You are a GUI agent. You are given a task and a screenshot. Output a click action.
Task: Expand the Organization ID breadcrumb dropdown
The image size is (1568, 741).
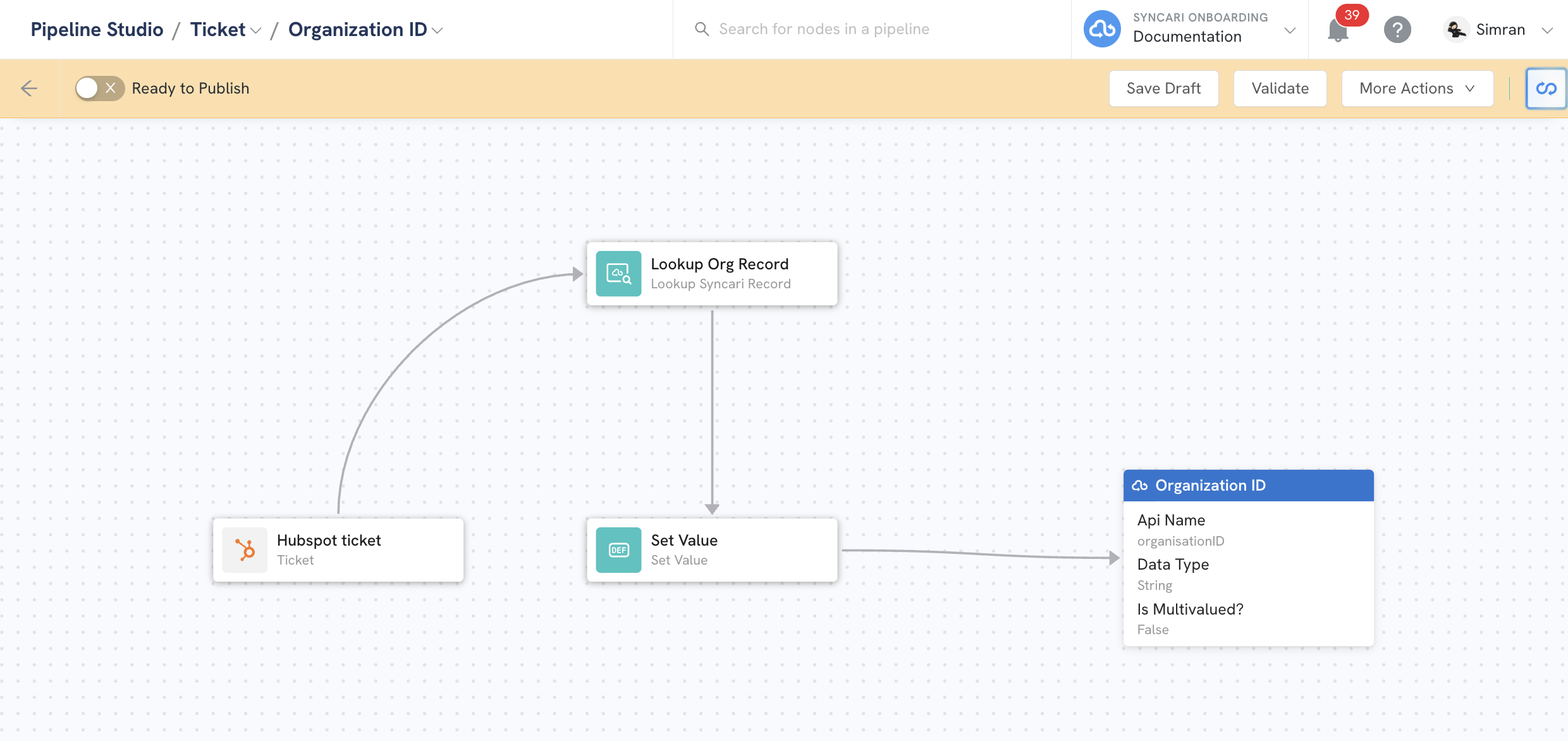click(437, 30)
